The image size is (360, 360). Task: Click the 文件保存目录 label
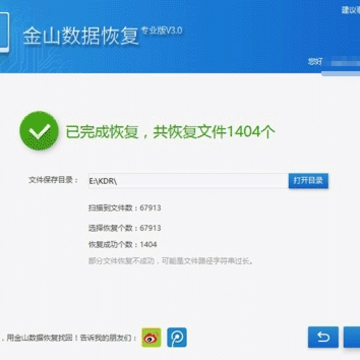coord(53,180)
